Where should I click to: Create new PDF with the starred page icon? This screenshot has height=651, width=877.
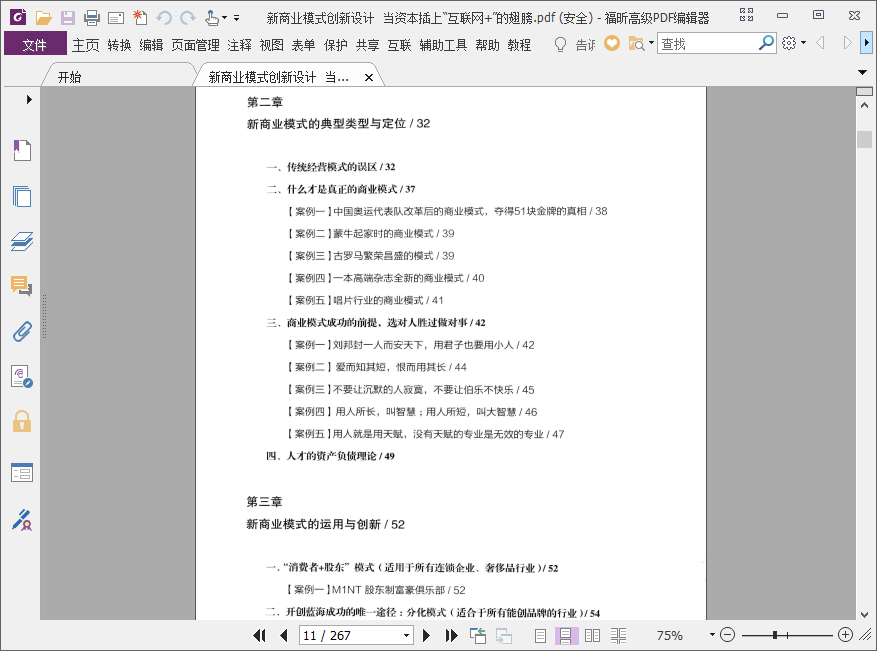[140, 18]
